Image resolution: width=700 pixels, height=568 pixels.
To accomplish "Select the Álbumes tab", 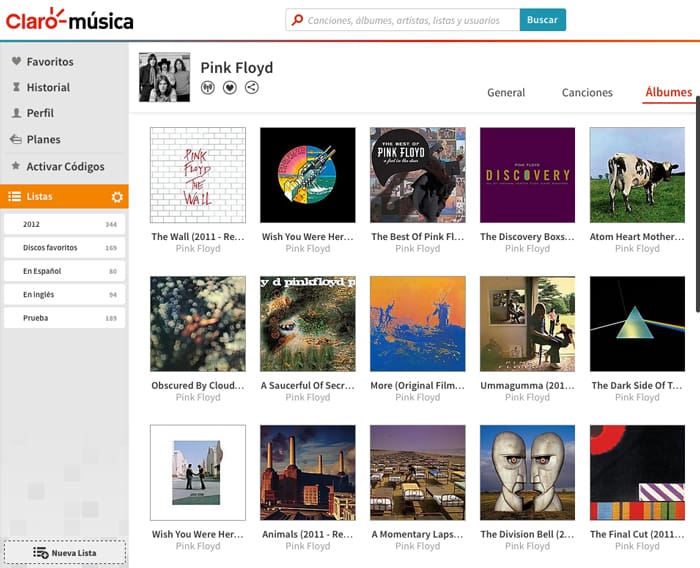I will coord(668,92).
